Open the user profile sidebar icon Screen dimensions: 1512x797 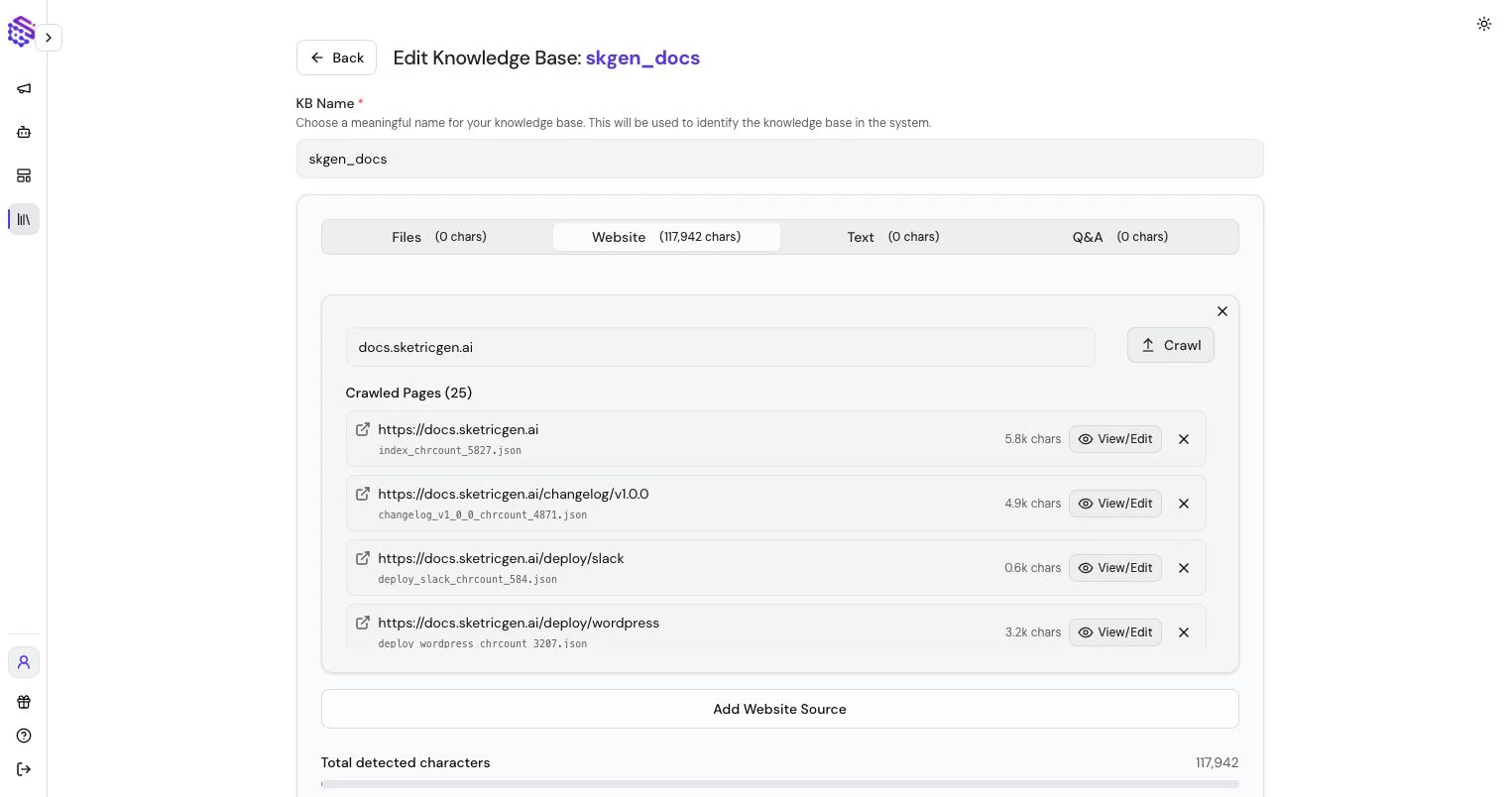click(x=24, y=662)
